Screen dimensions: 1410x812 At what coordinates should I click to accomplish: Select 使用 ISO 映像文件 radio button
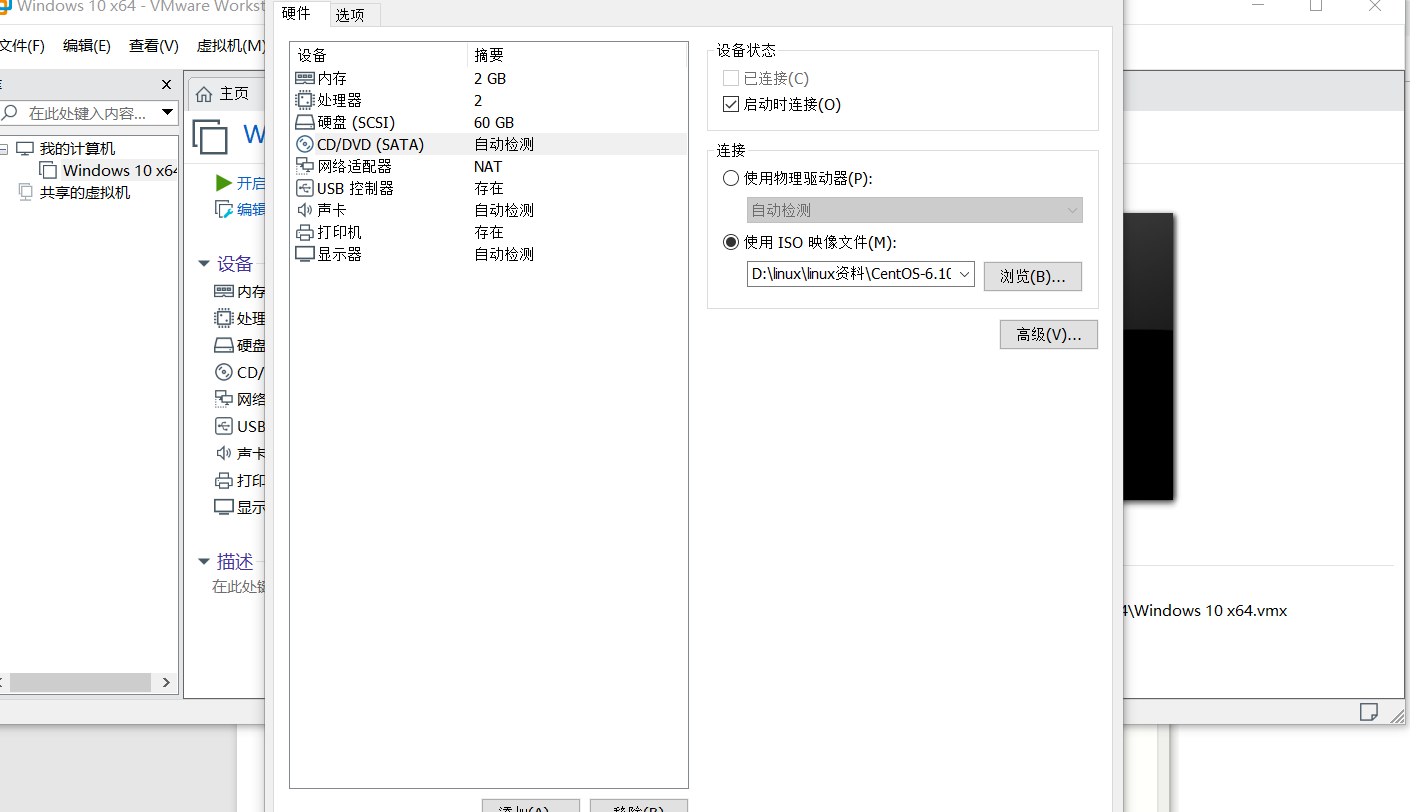[731, 242]
